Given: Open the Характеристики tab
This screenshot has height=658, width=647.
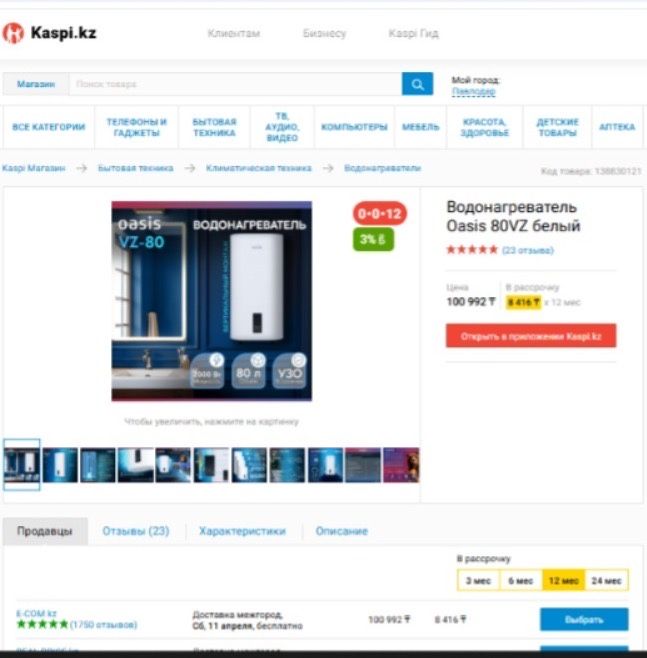Looking at the screenshot, I should [242, 531].
